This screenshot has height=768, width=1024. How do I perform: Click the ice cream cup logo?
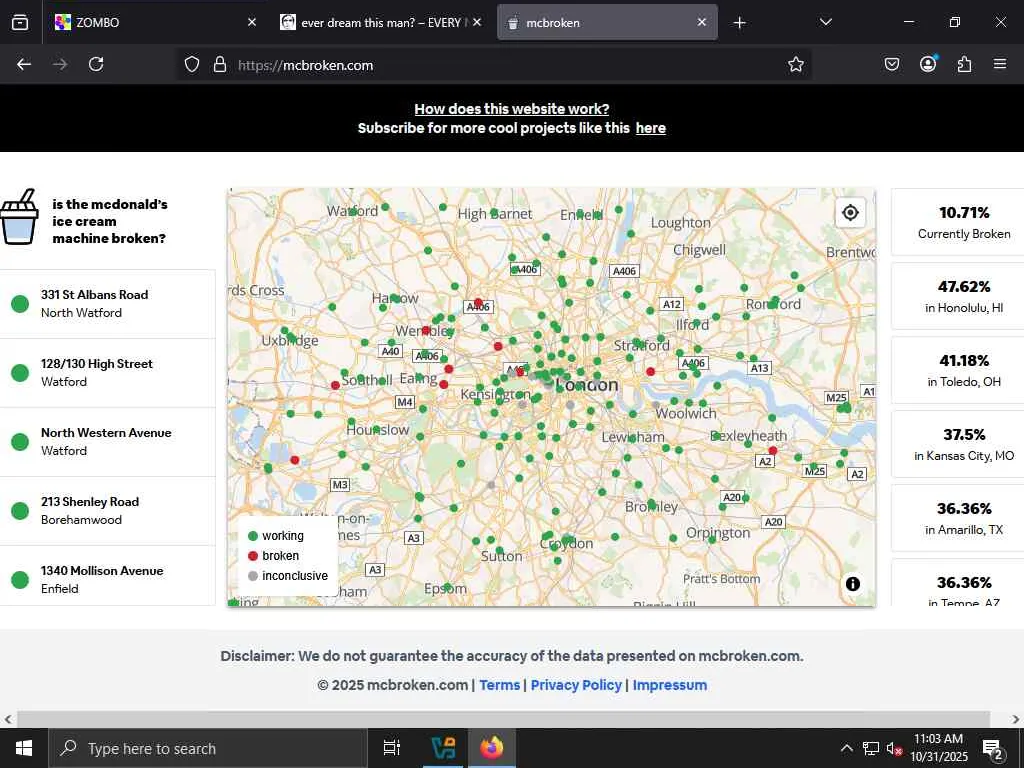pyautogui.click(x=19, y=218)
